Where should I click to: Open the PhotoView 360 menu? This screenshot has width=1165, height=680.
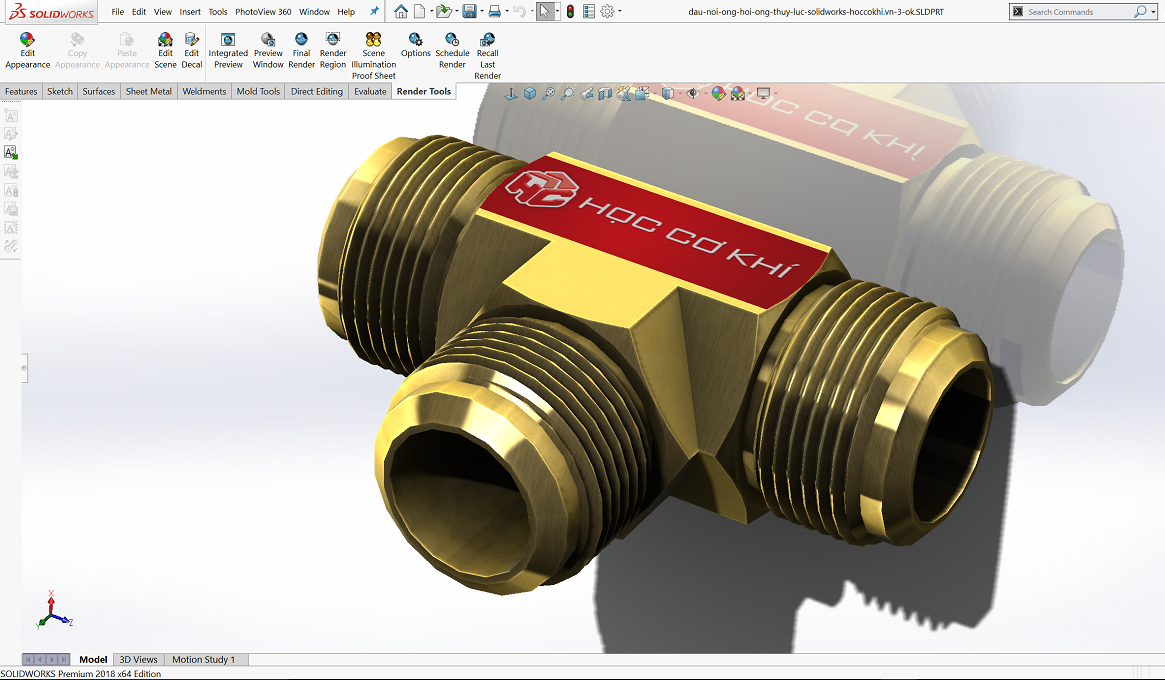[263, 12]
